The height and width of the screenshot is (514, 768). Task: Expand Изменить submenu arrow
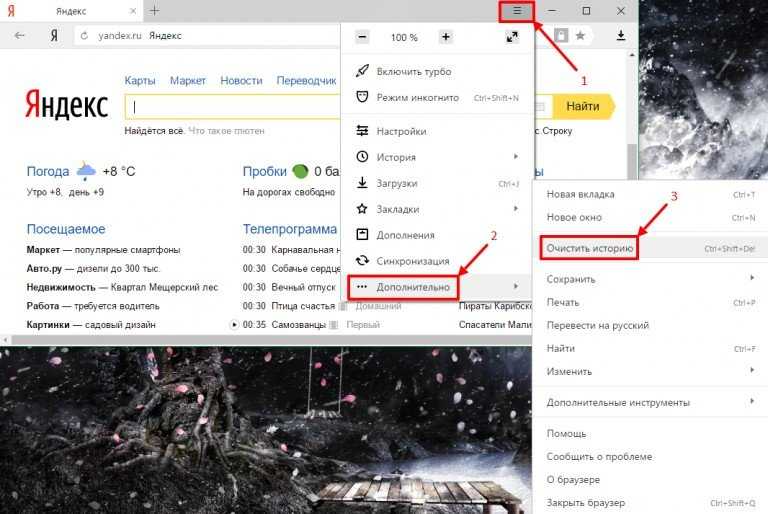pos(752,370)
